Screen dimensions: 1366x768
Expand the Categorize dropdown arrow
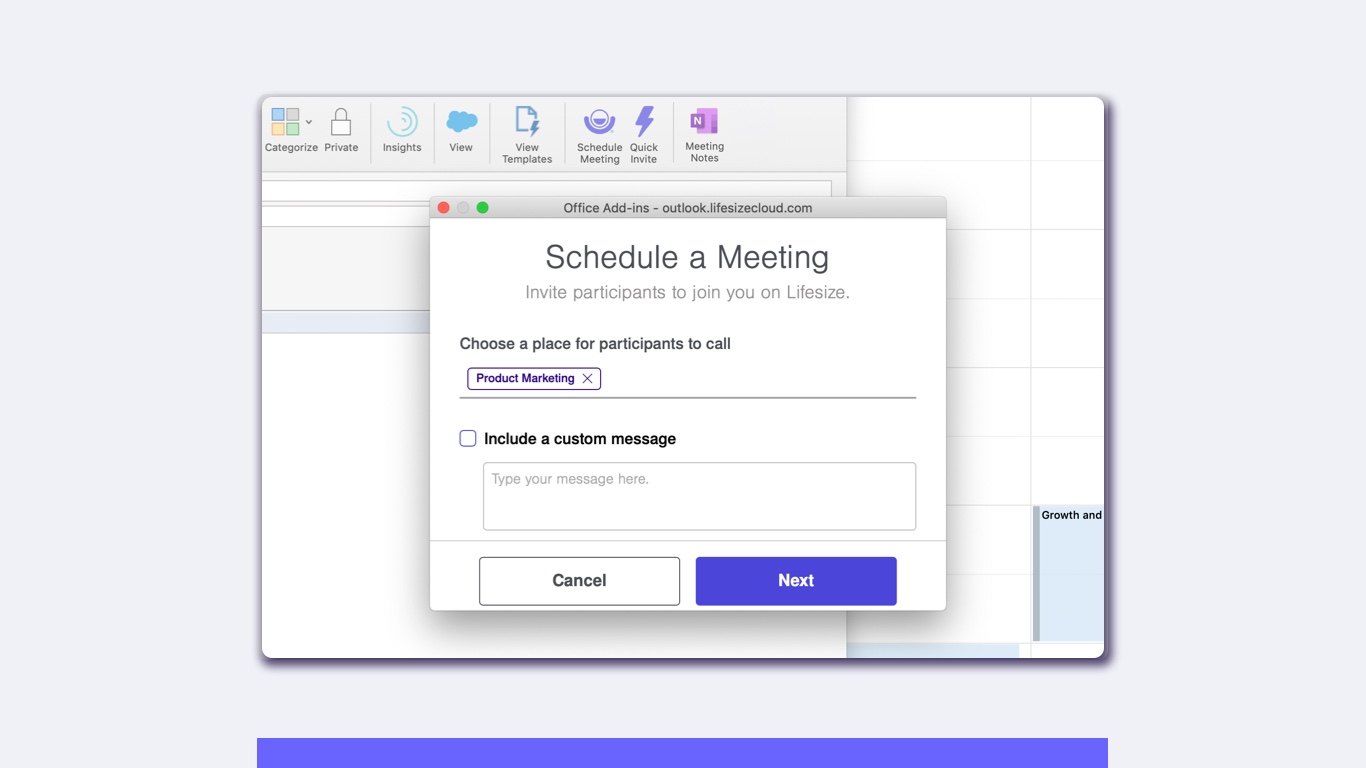coord(309,122)
